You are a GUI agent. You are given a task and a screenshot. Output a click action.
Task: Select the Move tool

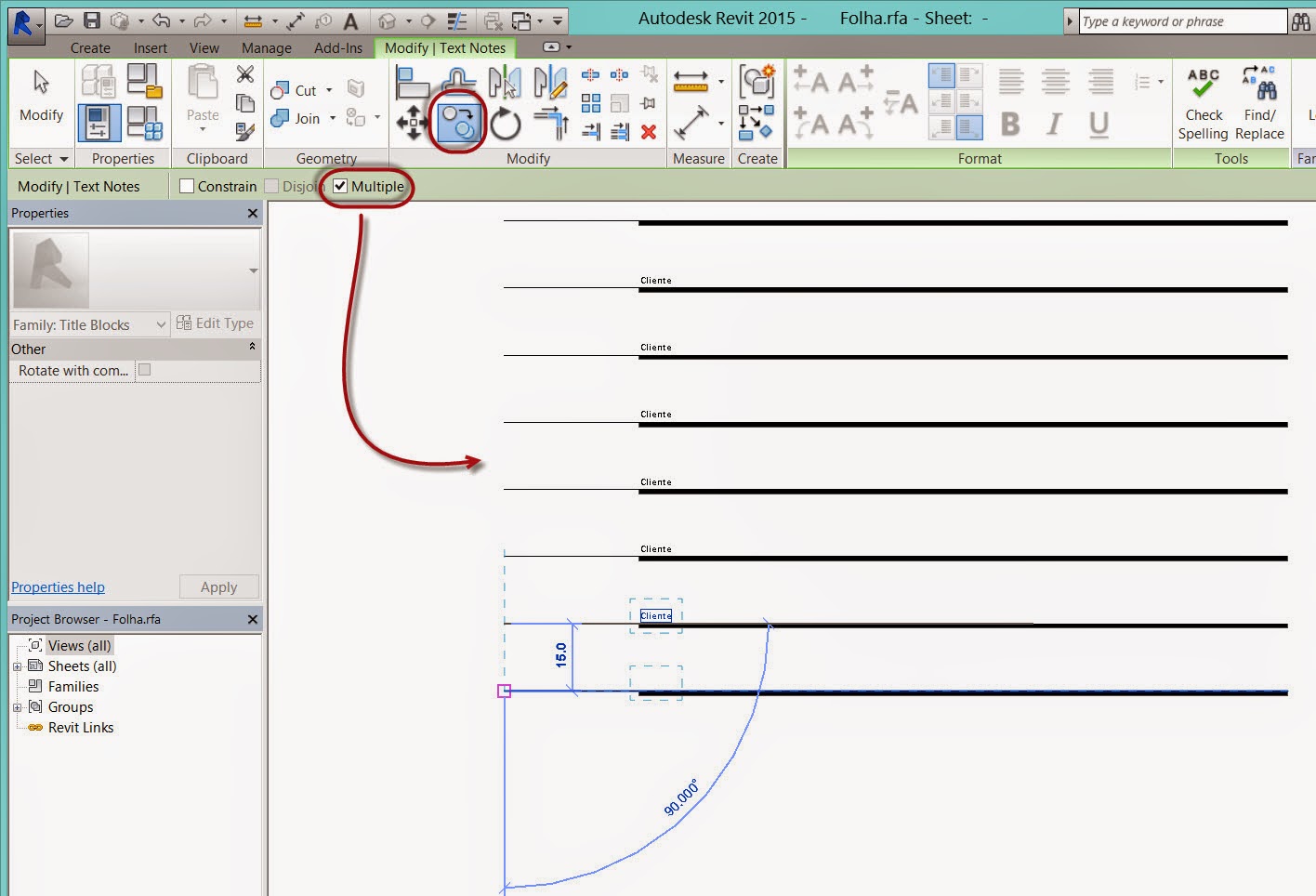(x=412, y=121)
